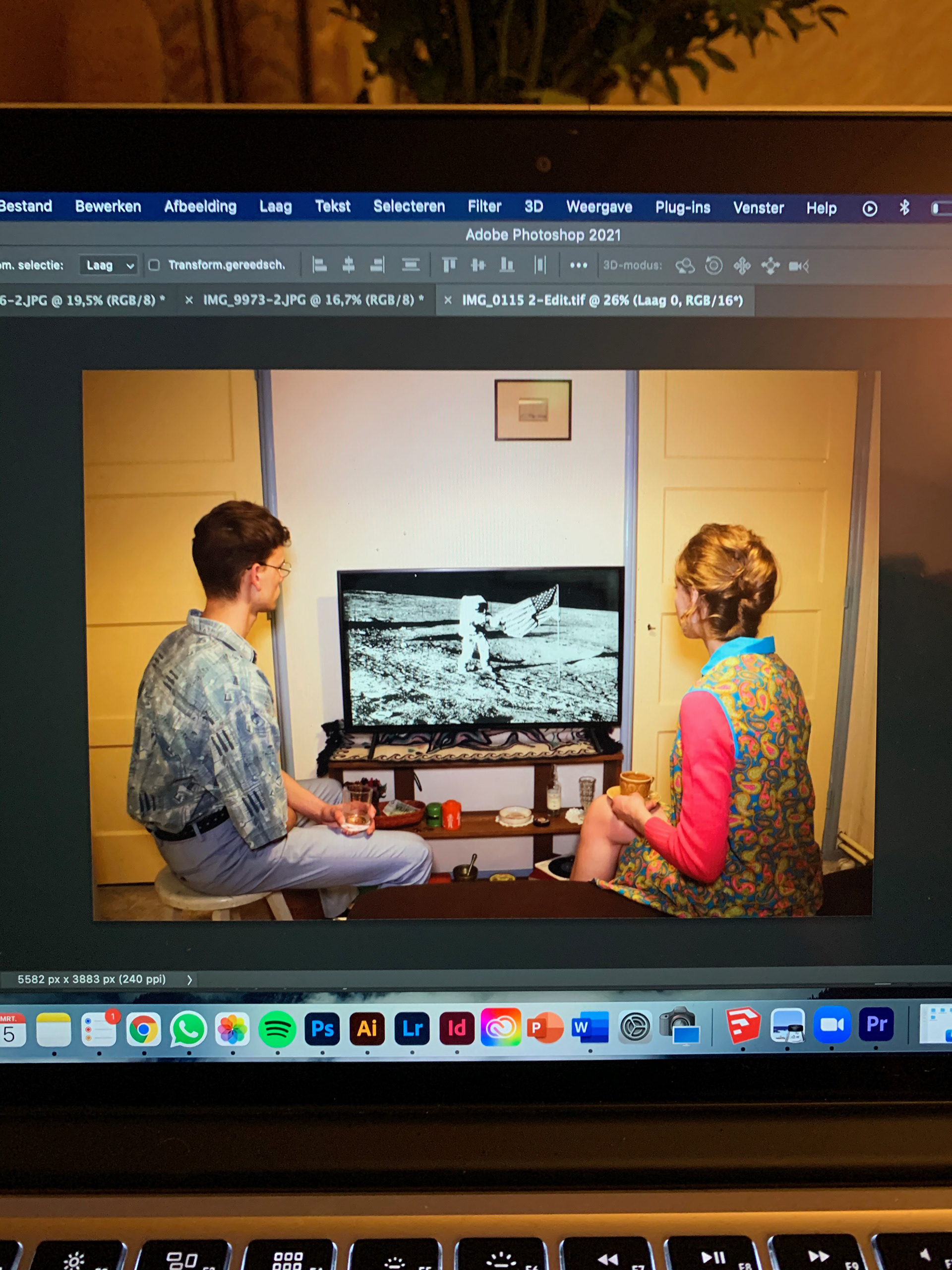Open the Weergave menu
This screenshot has height=1270, width=952.
[599, 207]
